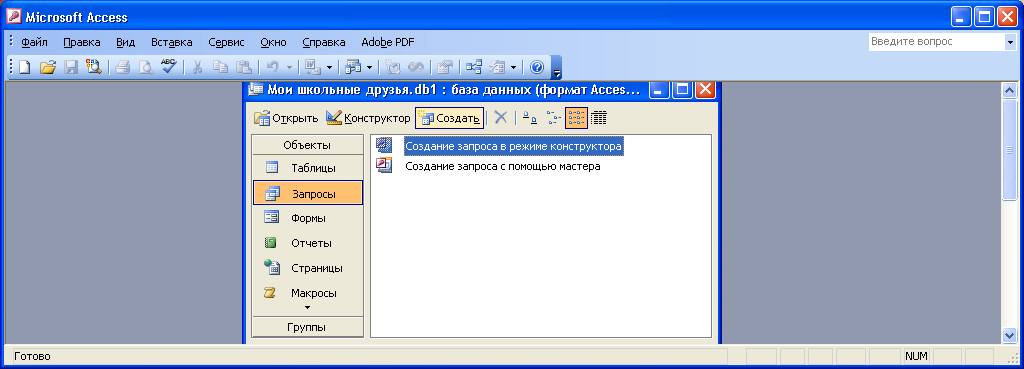Open the Файл menu
The height and width of the screenshot is (369, 1024).
click(x=35, y=42)
